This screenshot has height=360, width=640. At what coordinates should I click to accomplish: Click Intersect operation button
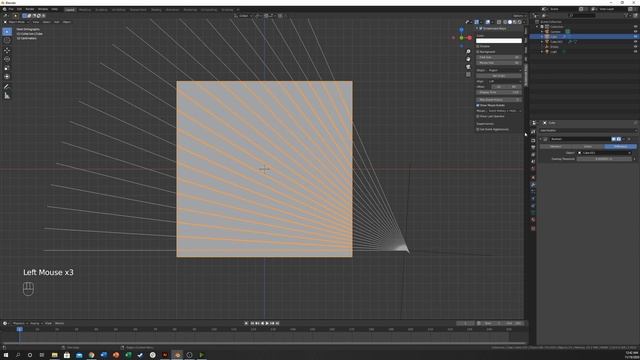[556, 146]
